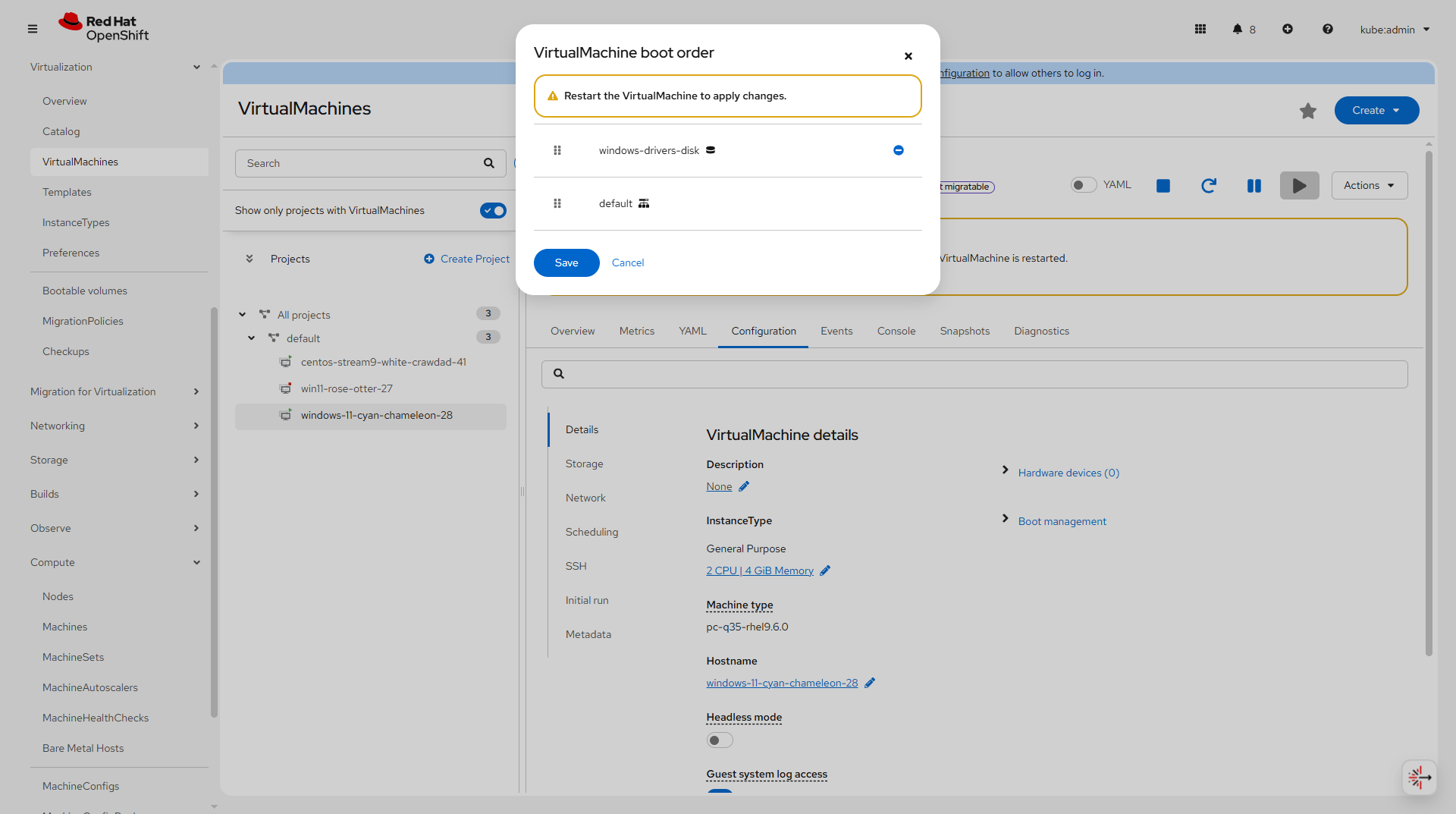The height and width of the screenshot is (814, 1456).
Task: Save the boot order changes
Action: coord(566,263)
